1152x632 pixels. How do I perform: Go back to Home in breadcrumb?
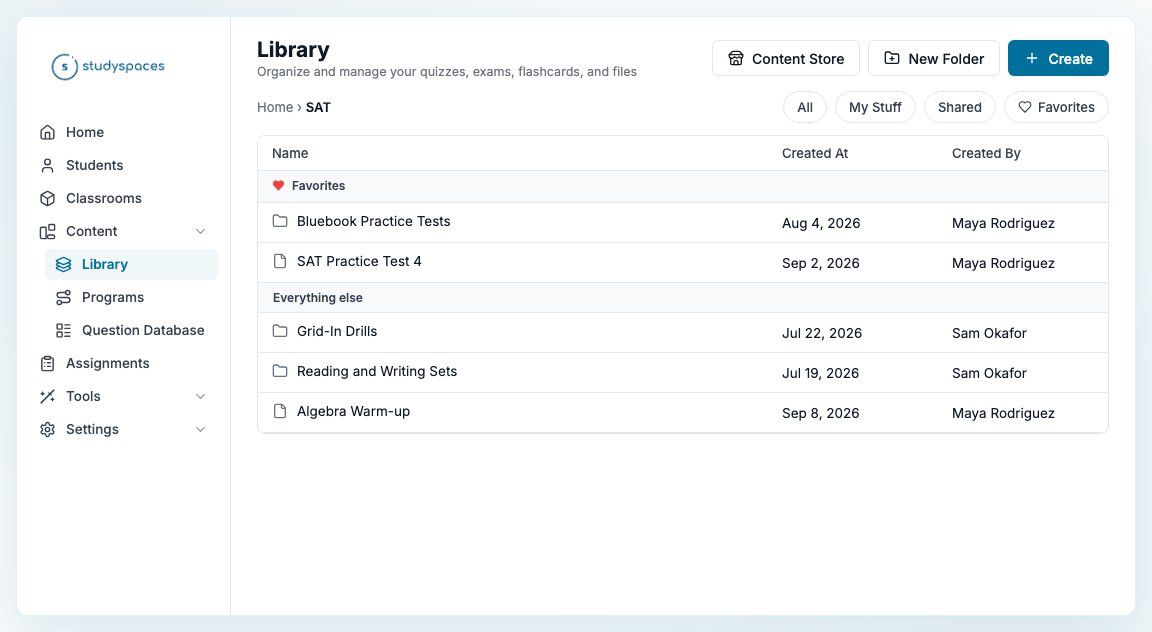click(x=275, y=107)
